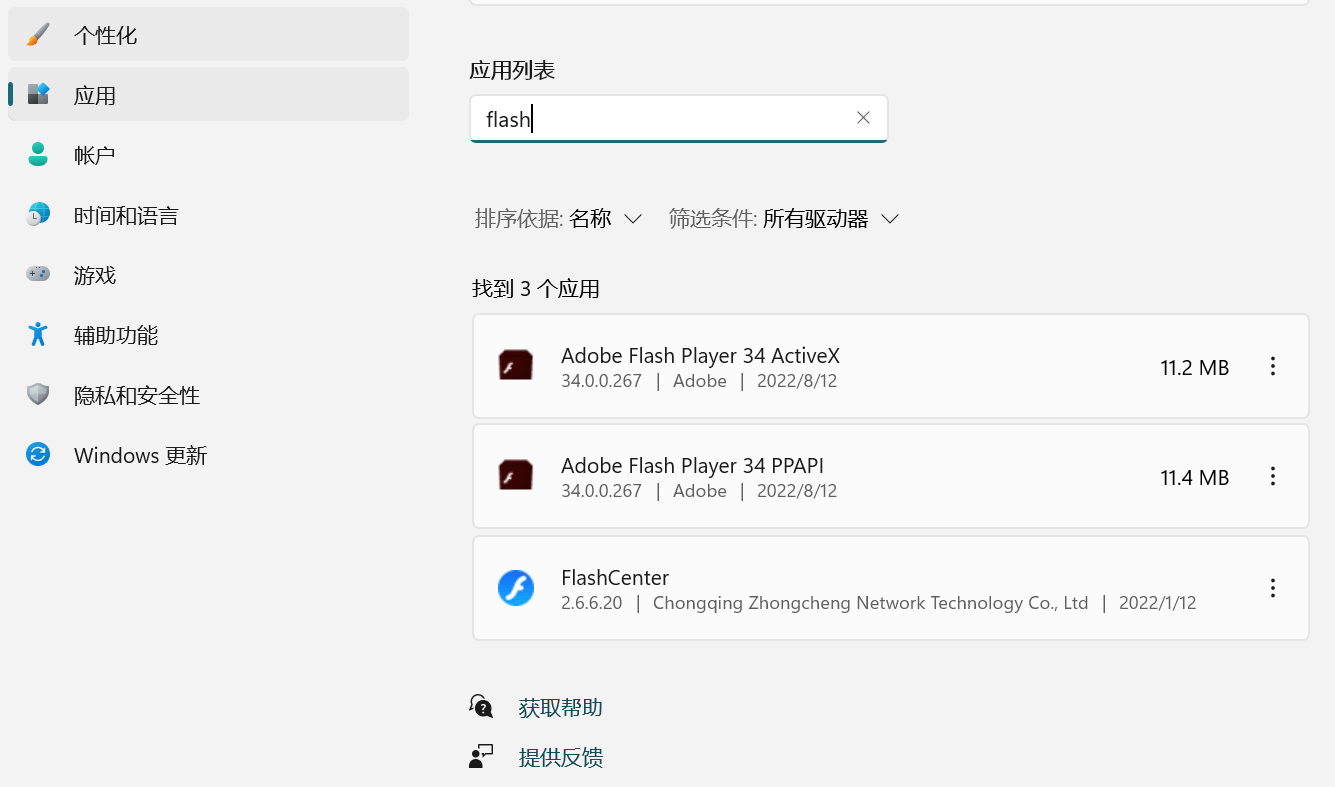
Task: Clear the flash search text
Action: coord(863,118)
